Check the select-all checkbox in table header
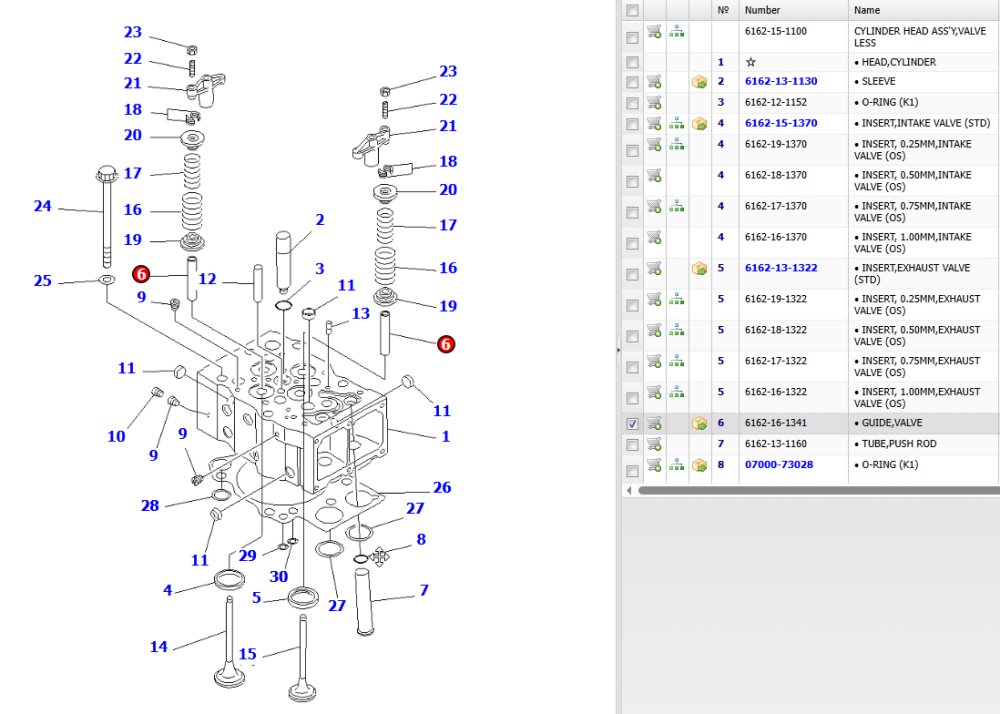 point(632,10)
